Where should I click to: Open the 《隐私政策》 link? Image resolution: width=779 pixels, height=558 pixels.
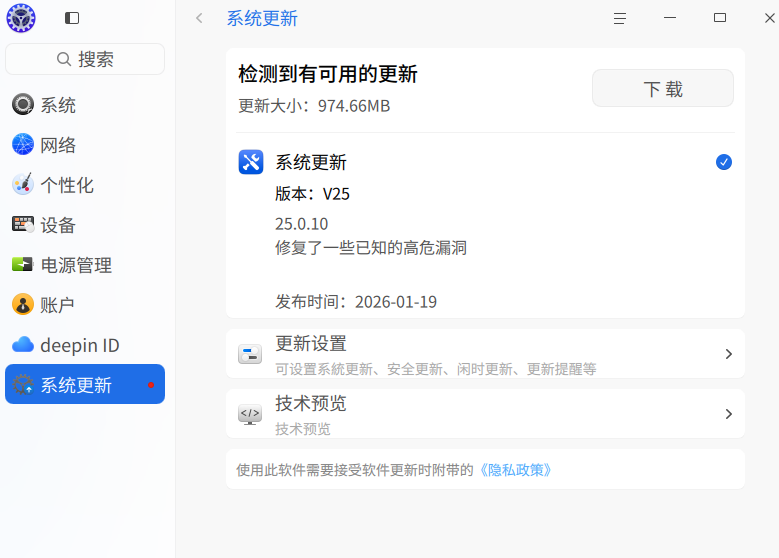[x=516, y=470]
